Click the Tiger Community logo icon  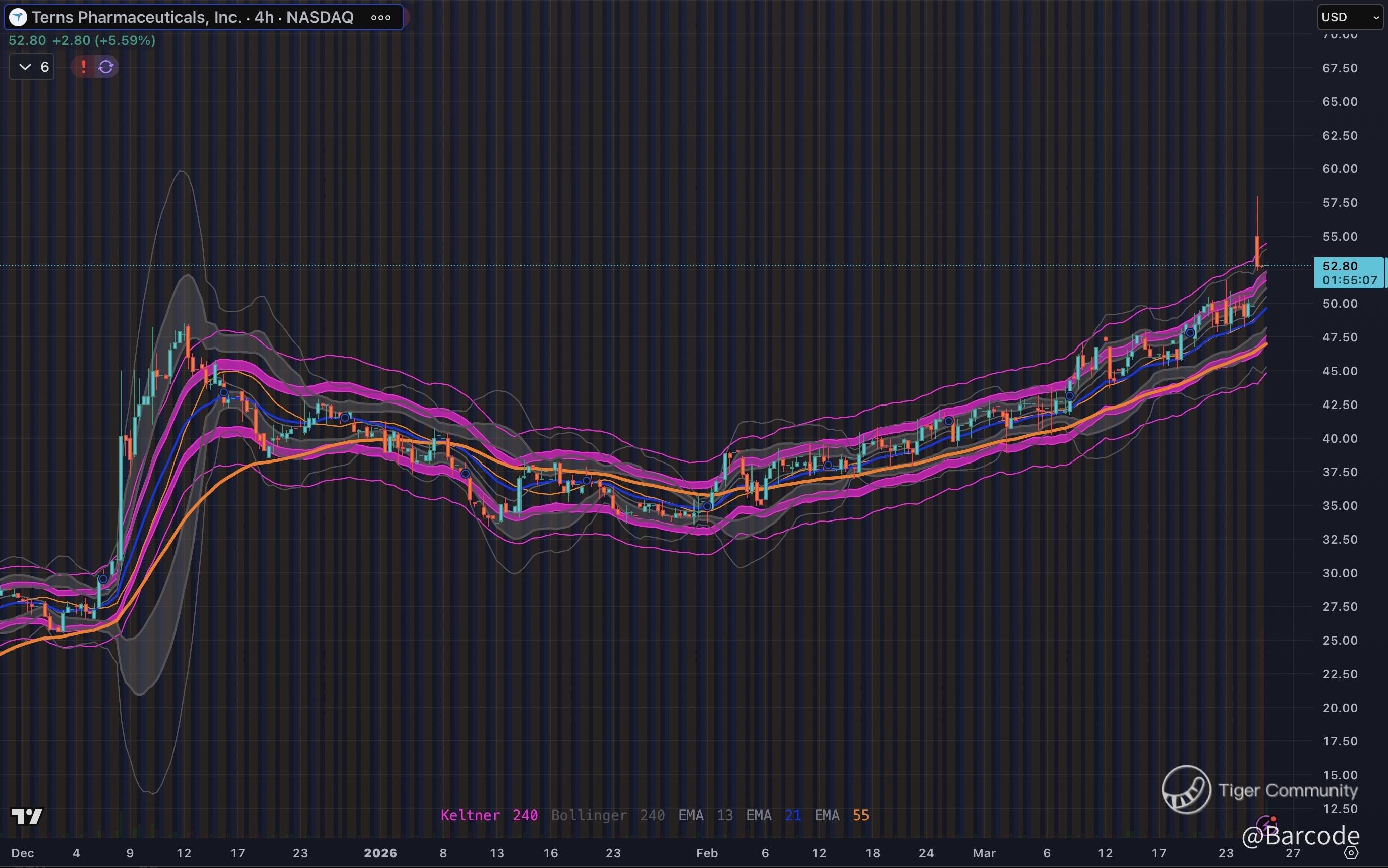click(1187, 790)
